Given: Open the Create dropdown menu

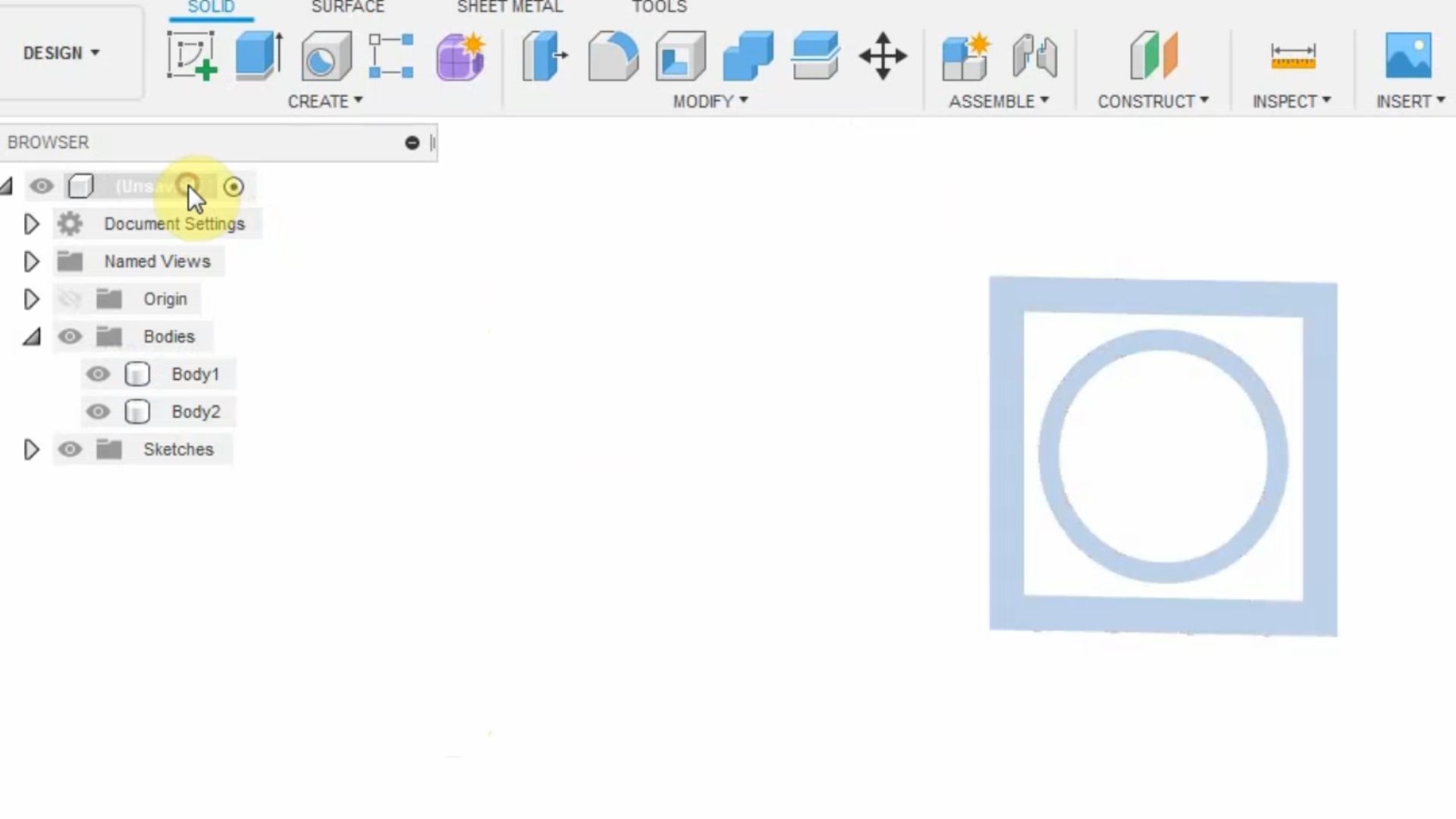Looking at the screenshot, I should tap(326, 100).
